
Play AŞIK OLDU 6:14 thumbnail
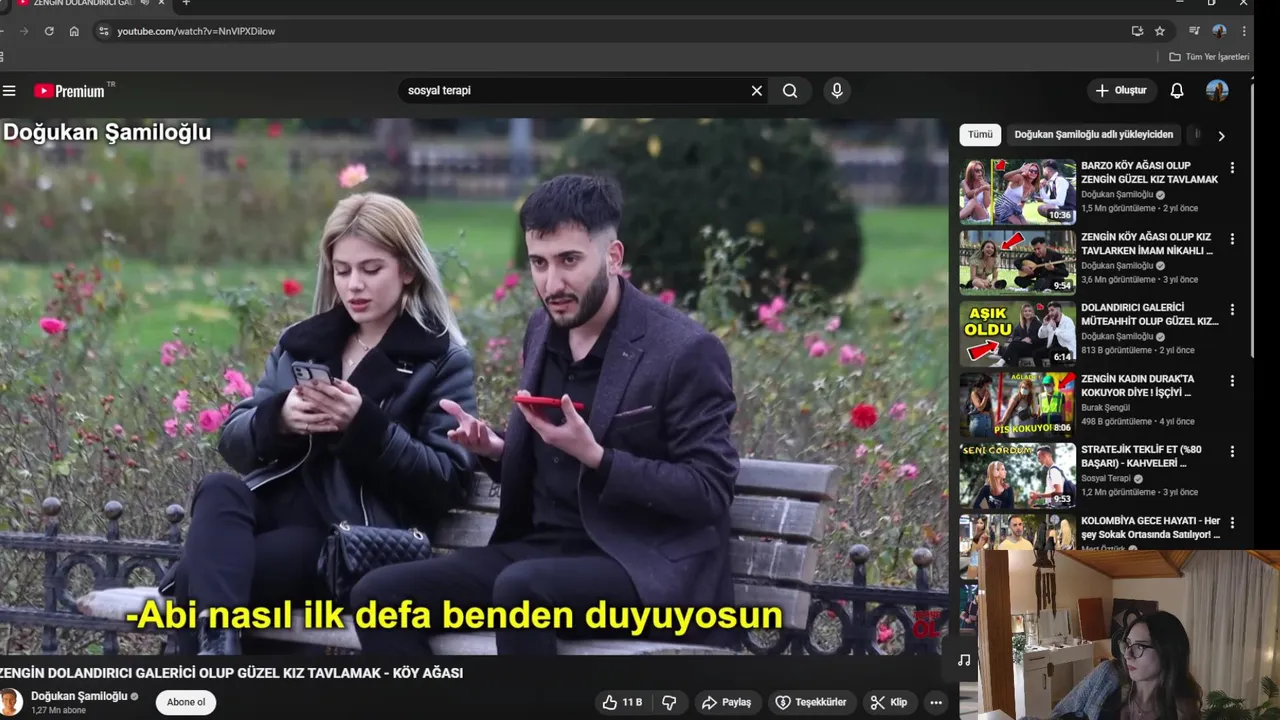(1018, 333)
